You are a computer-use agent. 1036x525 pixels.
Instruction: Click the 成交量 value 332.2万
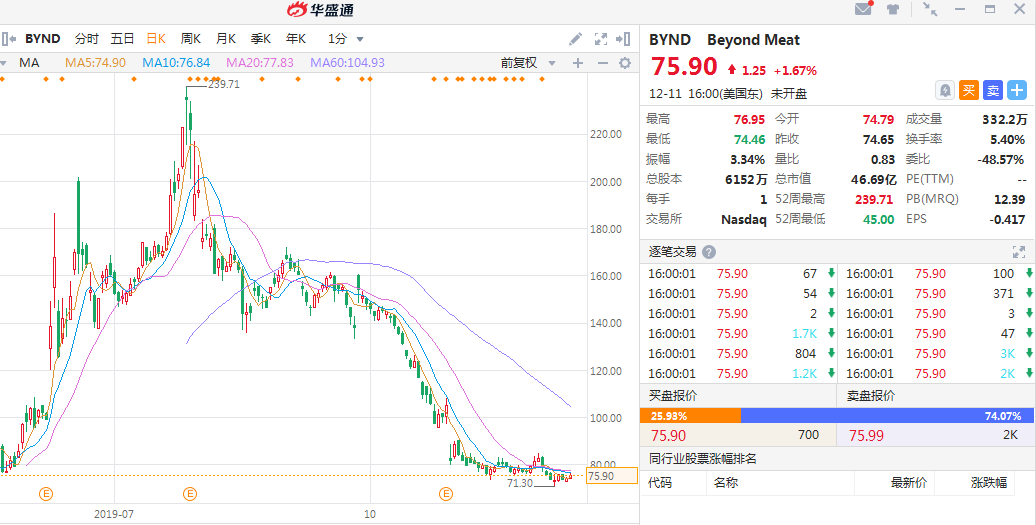(x=1004, y=120)
